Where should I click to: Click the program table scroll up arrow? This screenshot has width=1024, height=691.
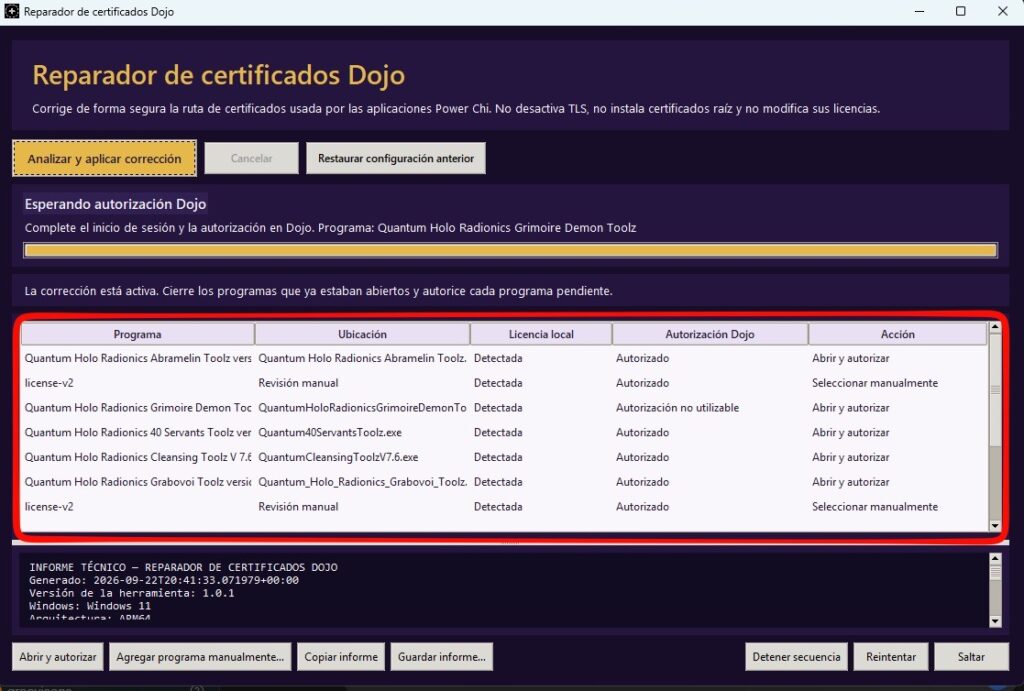pyautogui.click(x=995, y=327)
